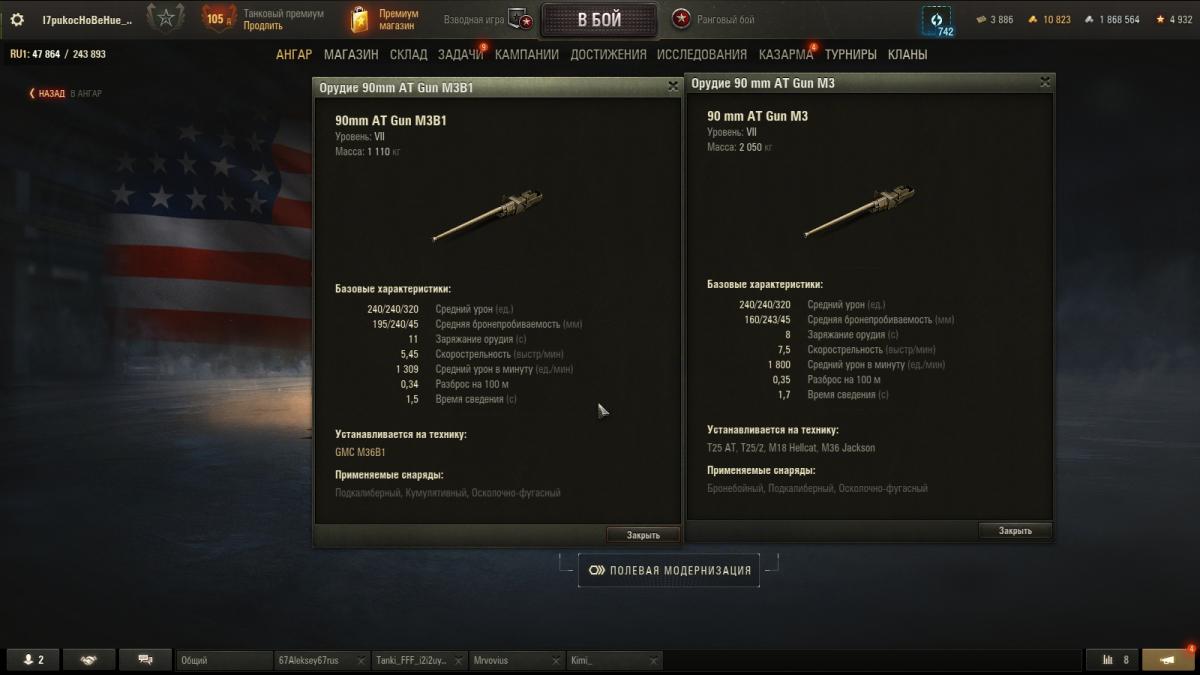The width and height of the screenshot is (1200, 675).
Task: Click the ПОЛЕВАЯ МОДЕРНИЗАЦИЯ button
Action: 669,571
